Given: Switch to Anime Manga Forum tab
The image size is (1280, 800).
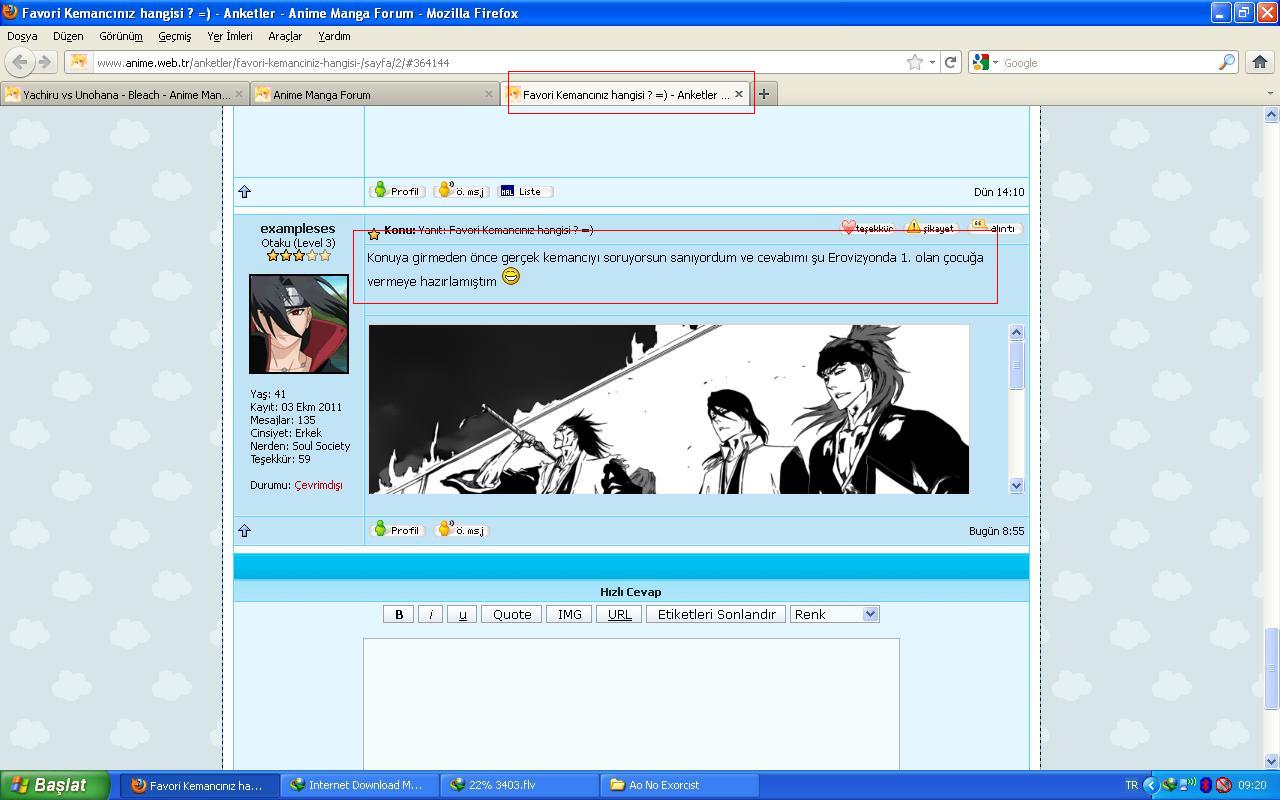Looking at the screenshot, I should [x=373, y=94].
